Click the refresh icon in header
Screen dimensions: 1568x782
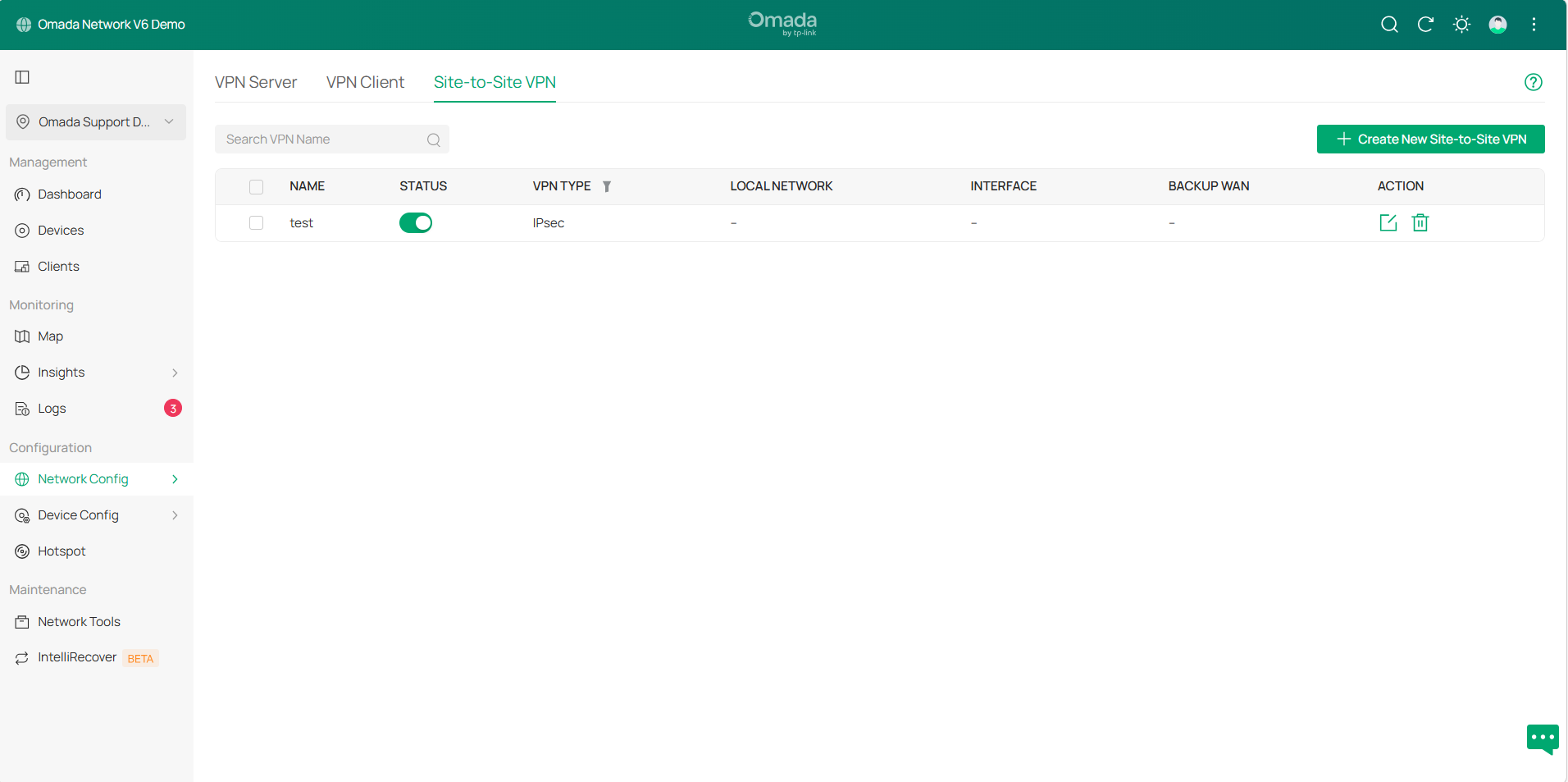[1425, 25]
